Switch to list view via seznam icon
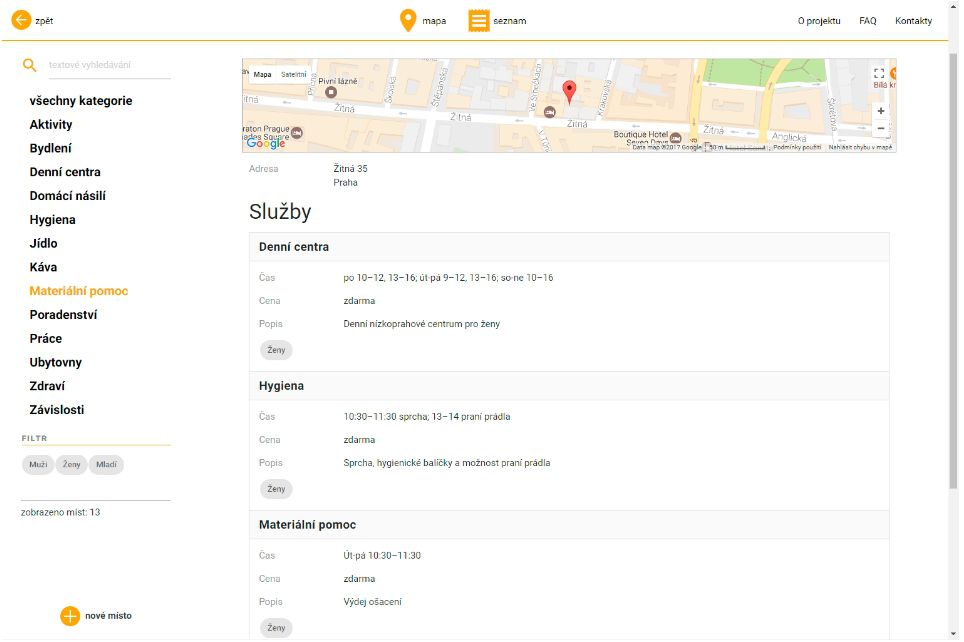The width and height of the screenshot is (964, 642). [479, 20]
